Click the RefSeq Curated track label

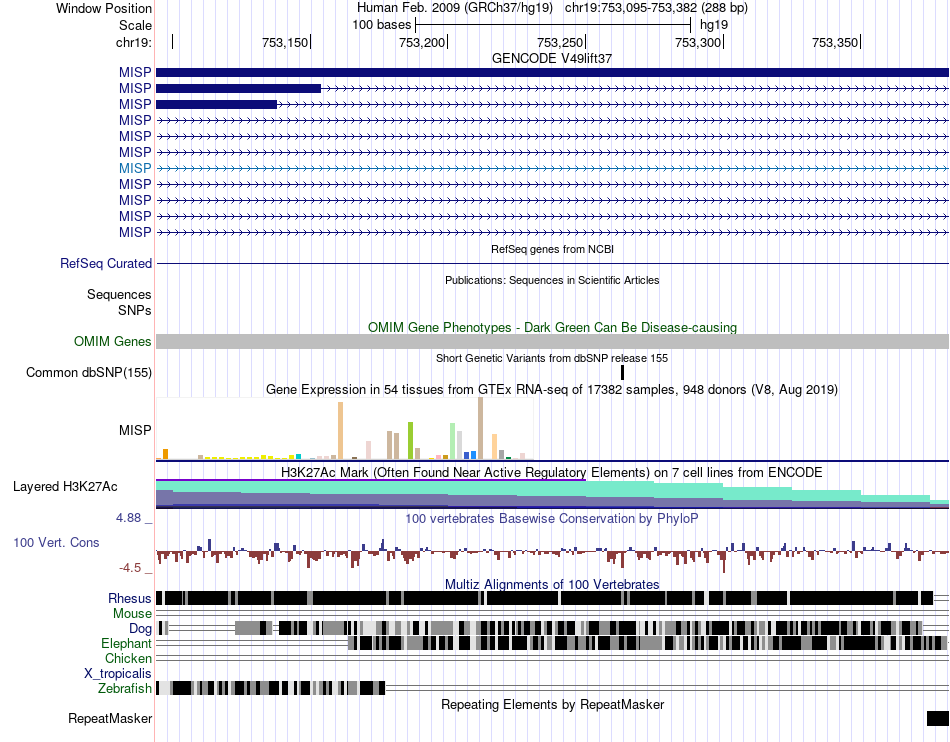coord(106,263)
